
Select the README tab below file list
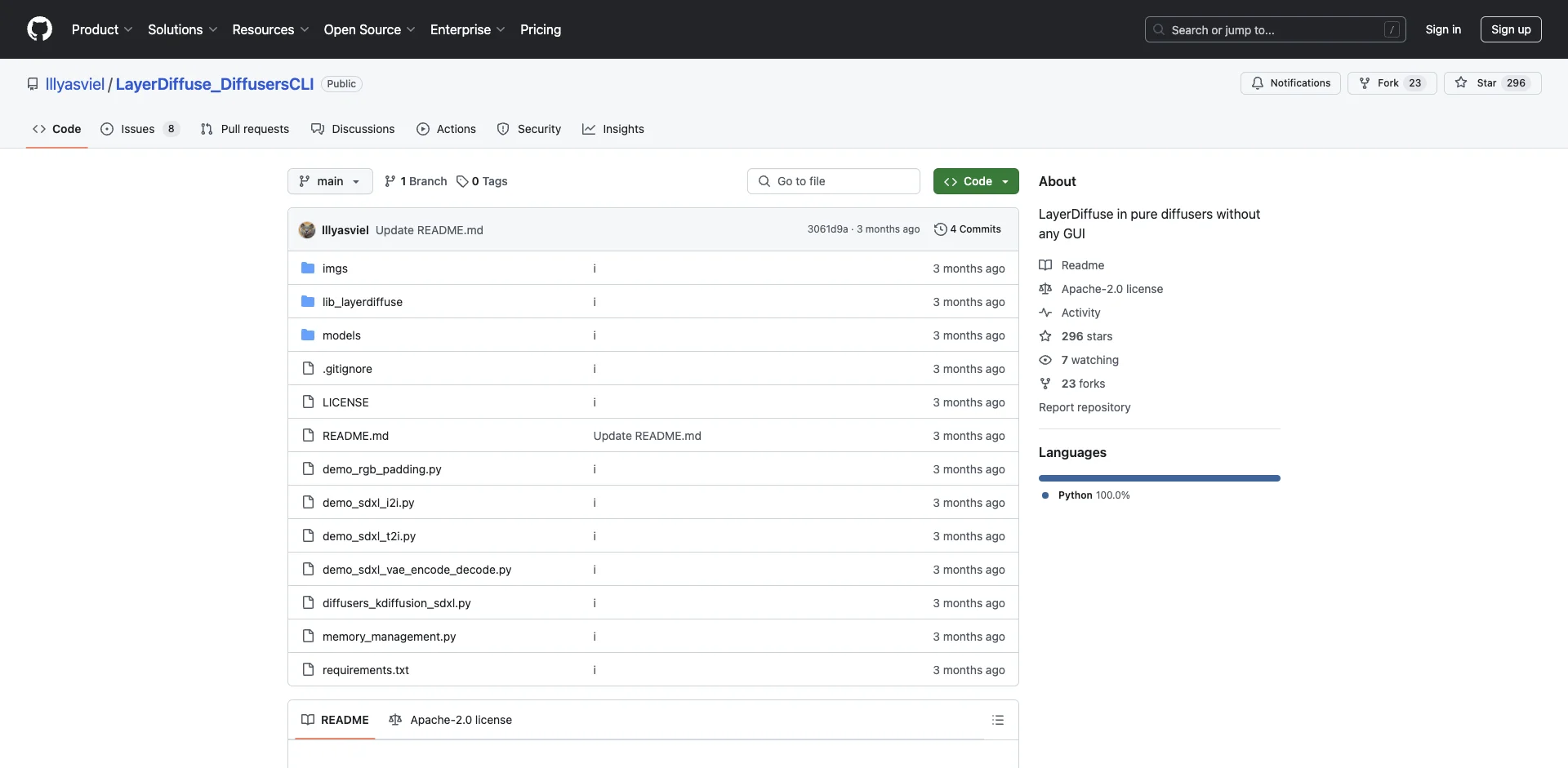click(335, 720)
